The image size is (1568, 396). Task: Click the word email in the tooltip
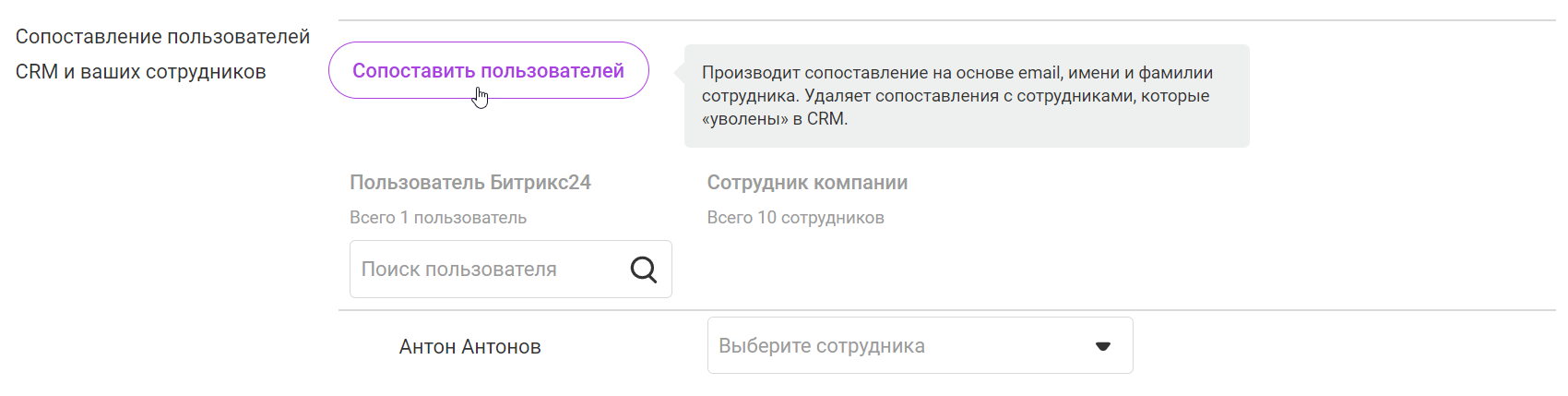pyautogui.click(x=1039, y=73)
